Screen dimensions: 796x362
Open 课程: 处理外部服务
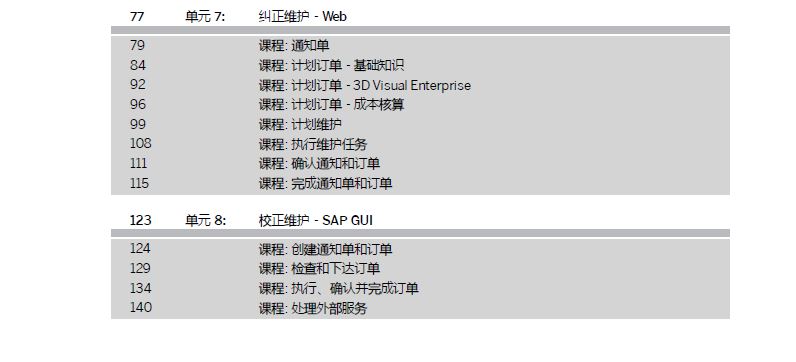(x=313, y=308)
